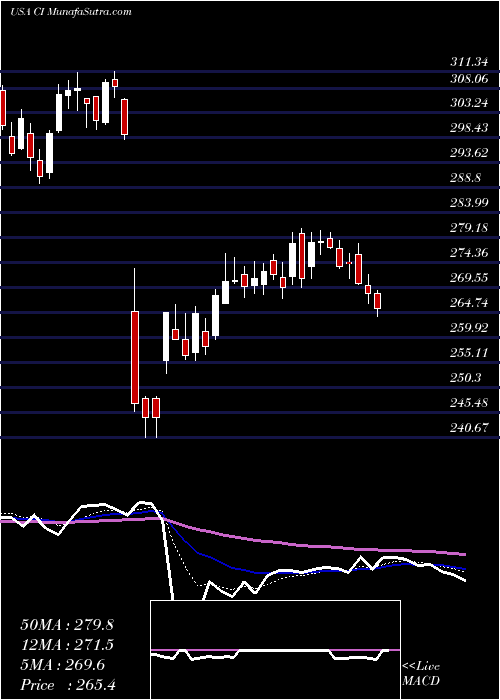Click the 283.99 price label
The image size is (500, 700).
click(x=469, y=203)
